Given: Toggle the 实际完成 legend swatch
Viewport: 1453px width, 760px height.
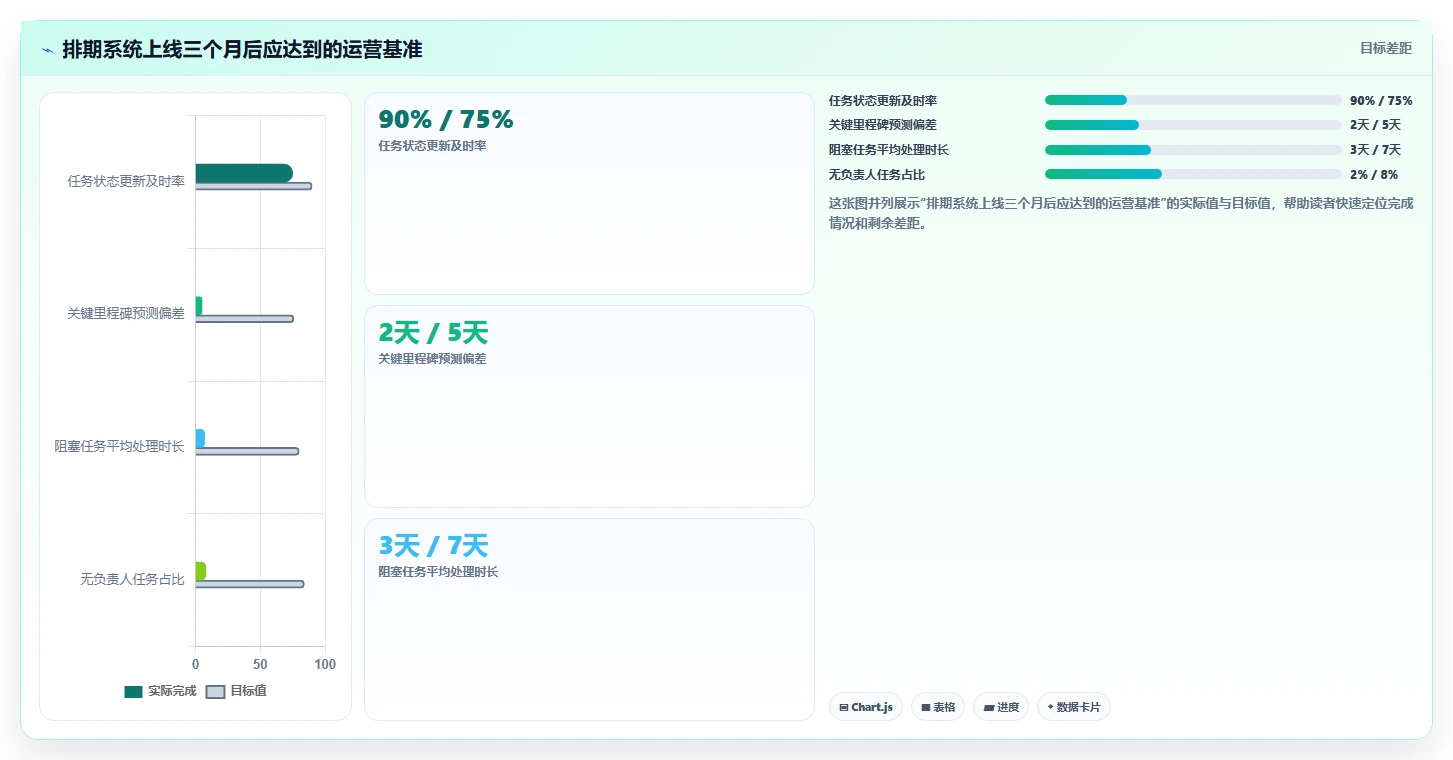Looking at the screenshot, I should pyautogui.click(x=134, y=692).
